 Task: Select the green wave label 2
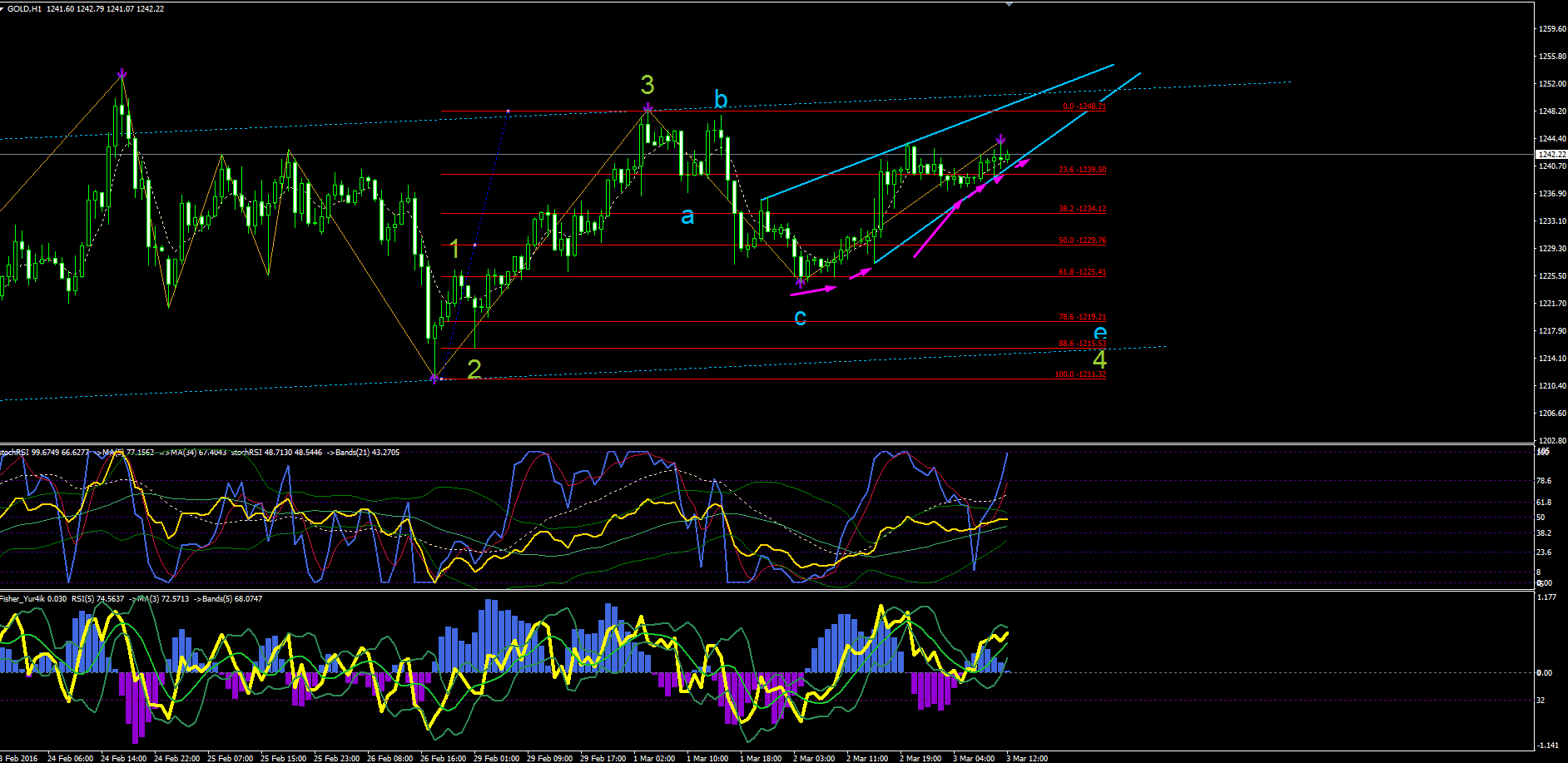pyautogui.click(x=474, y=369)
